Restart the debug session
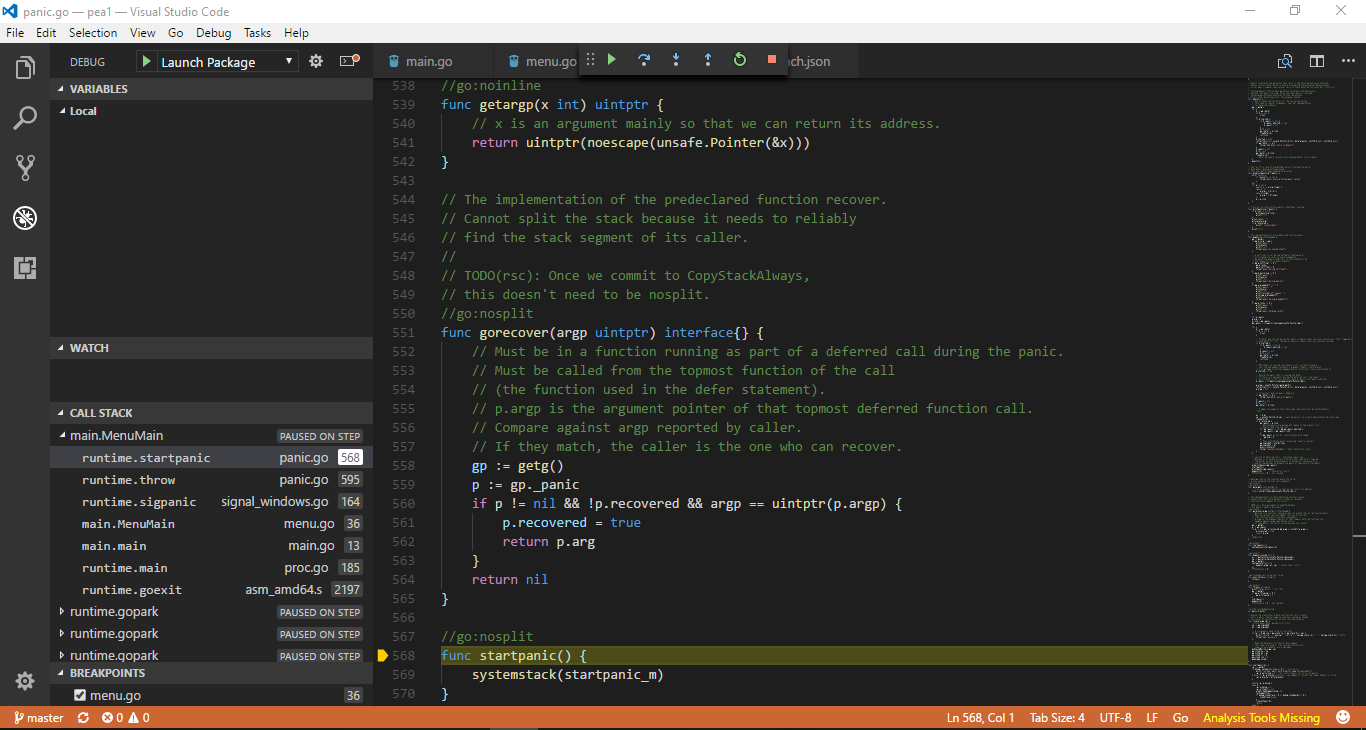The image size is (1366, 730). pyautogui.click(x=740, y=59)
